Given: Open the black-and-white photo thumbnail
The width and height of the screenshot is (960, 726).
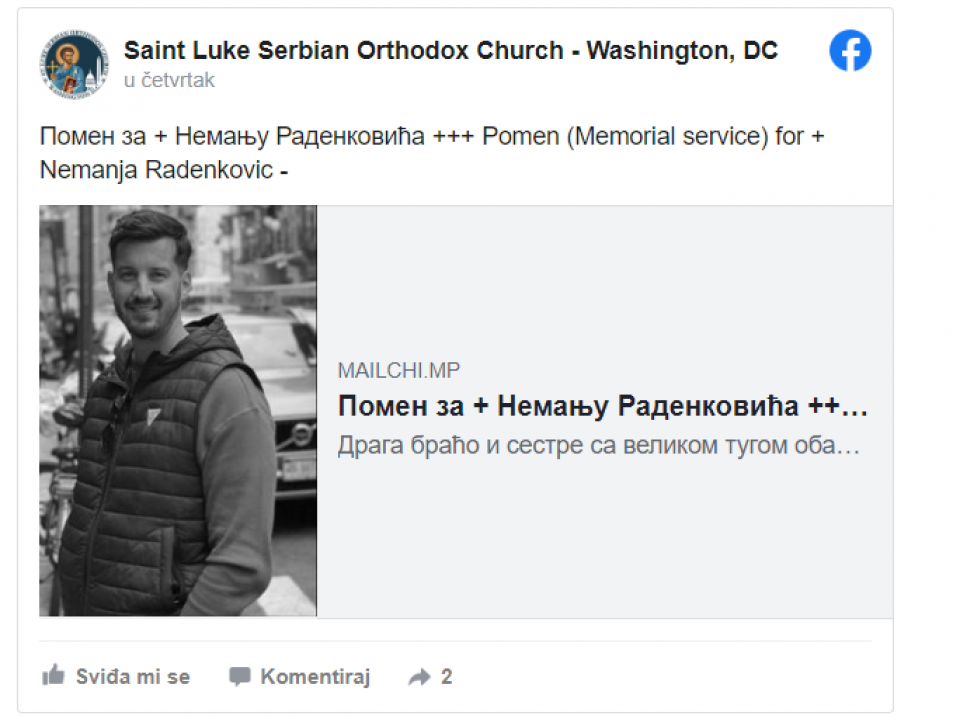Looking at the screenshot, I should (x=178, y=411).
